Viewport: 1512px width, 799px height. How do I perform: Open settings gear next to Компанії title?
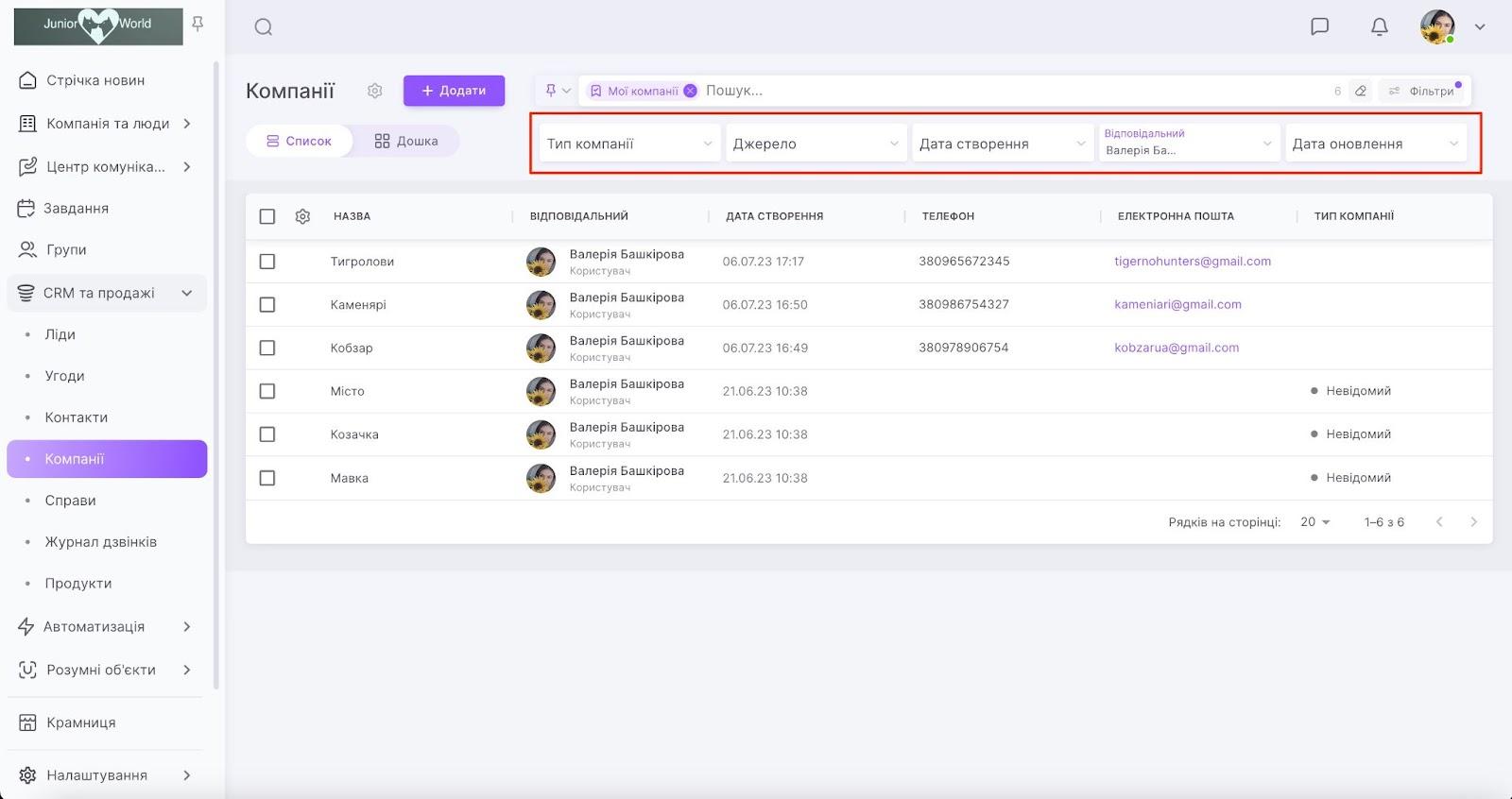point(375,91)
